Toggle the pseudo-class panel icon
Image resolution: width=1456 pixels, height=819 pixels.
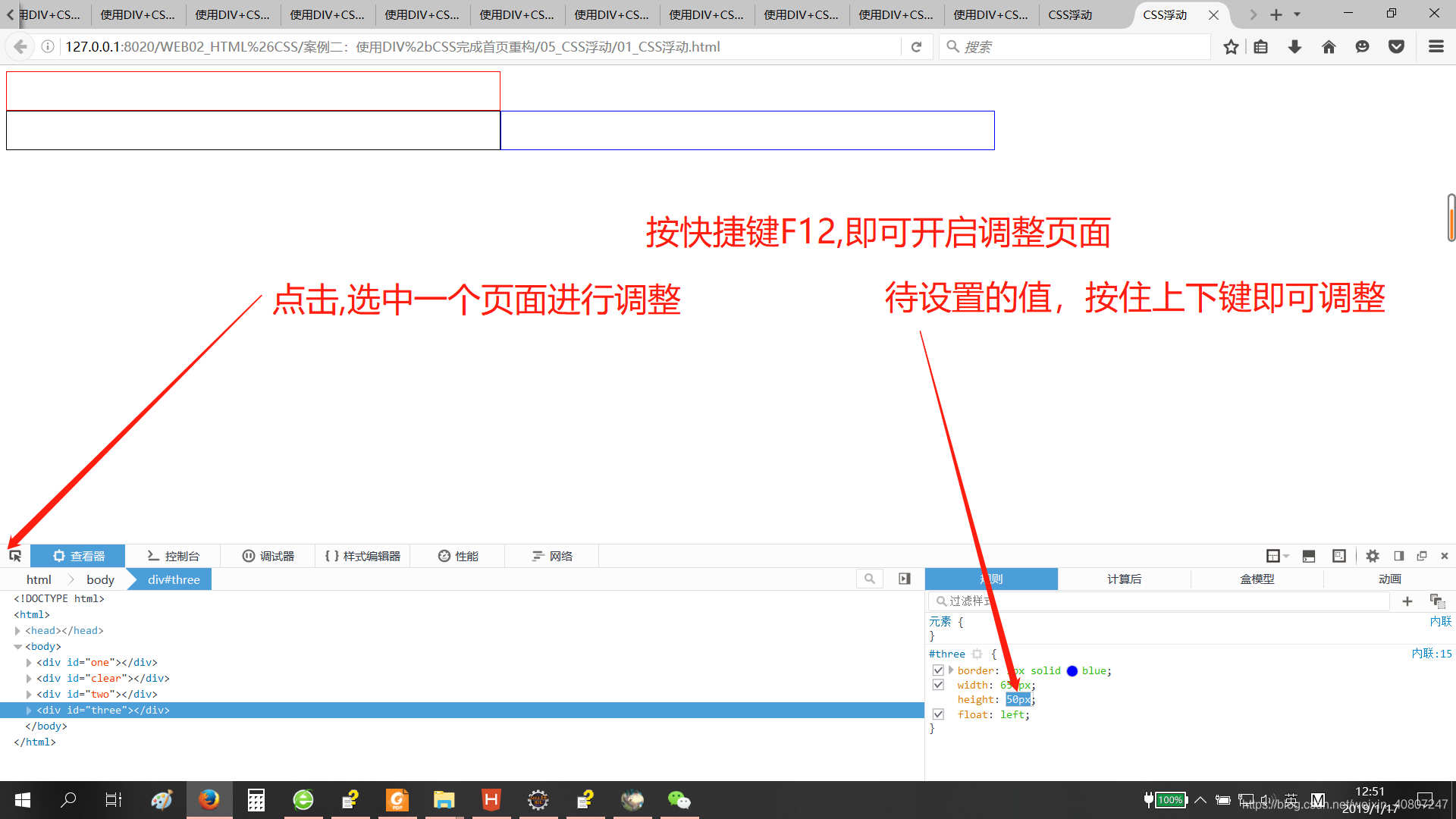pos(1437,601)
